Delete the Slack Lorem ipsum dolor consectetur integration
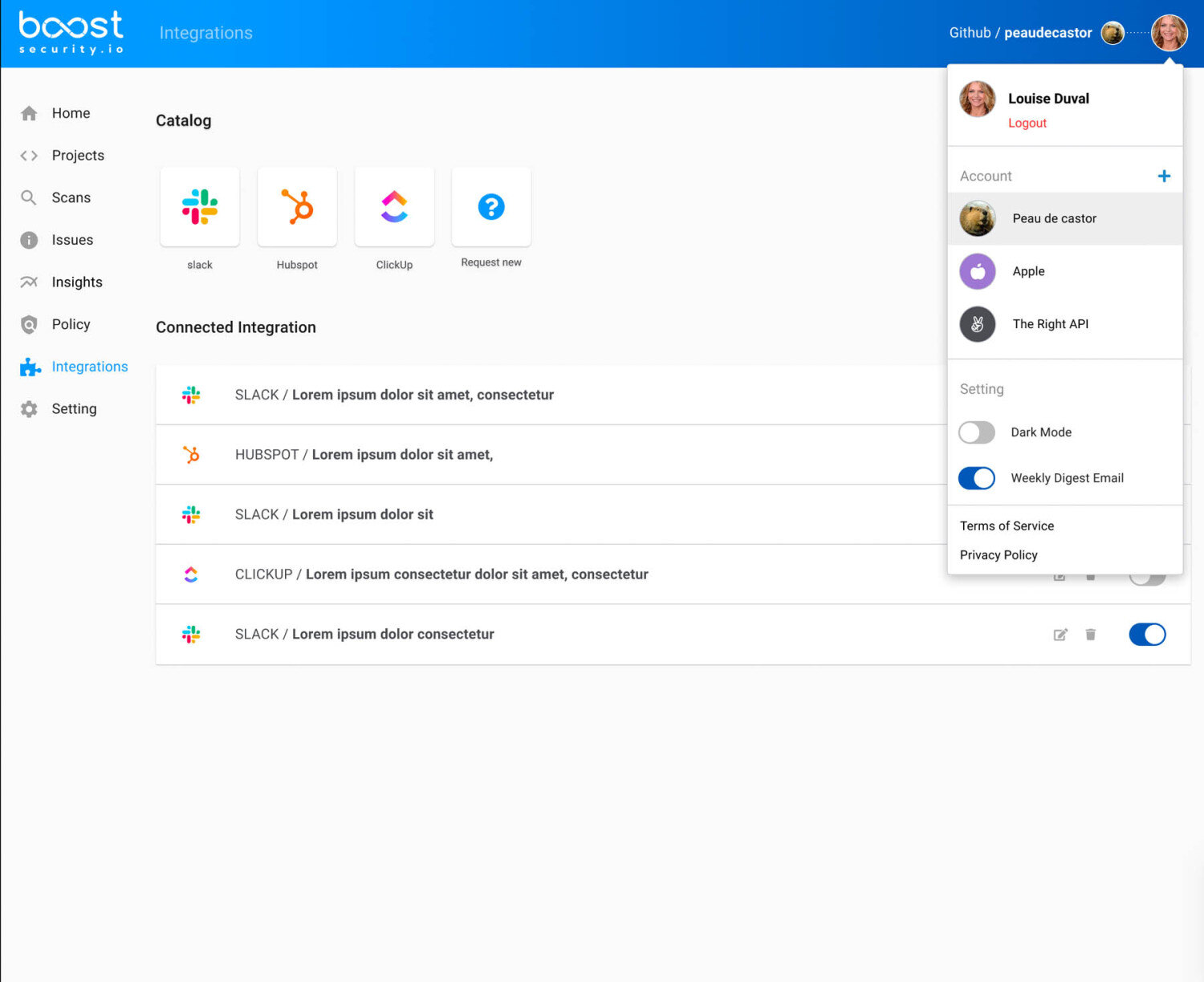The width and height of the screenshot is (1204, 982). coord(1091,635)
